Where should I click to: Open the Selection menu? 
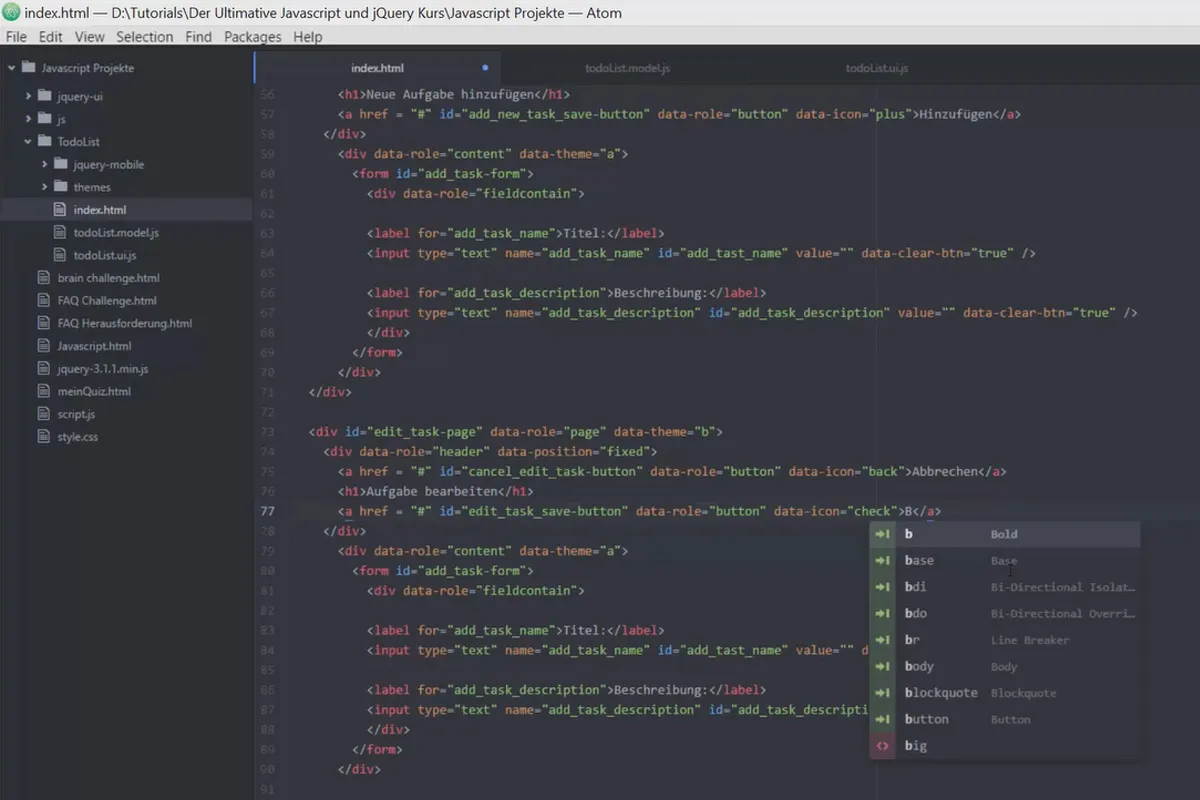click(x=144, y=37)
